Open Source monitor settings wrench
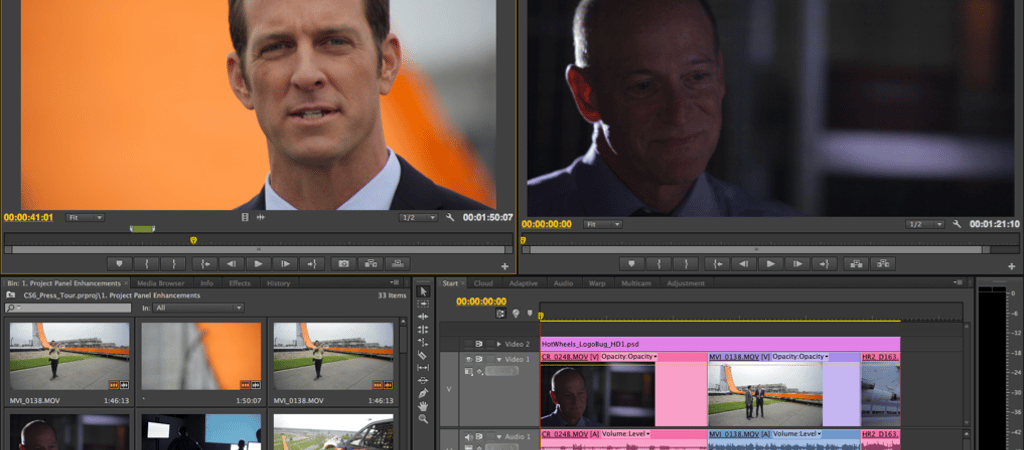This screenshot has height=450, width=1024. (451, 217)
